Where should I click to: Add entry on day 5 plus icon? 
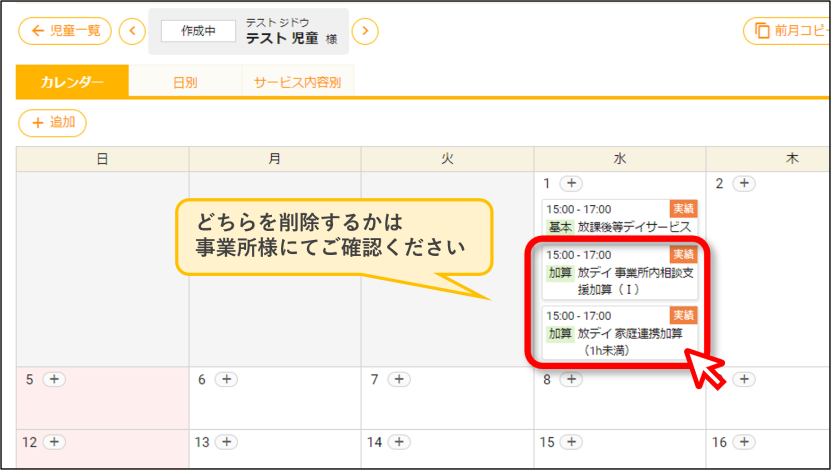pyautogui.click(x=54, y=379)
